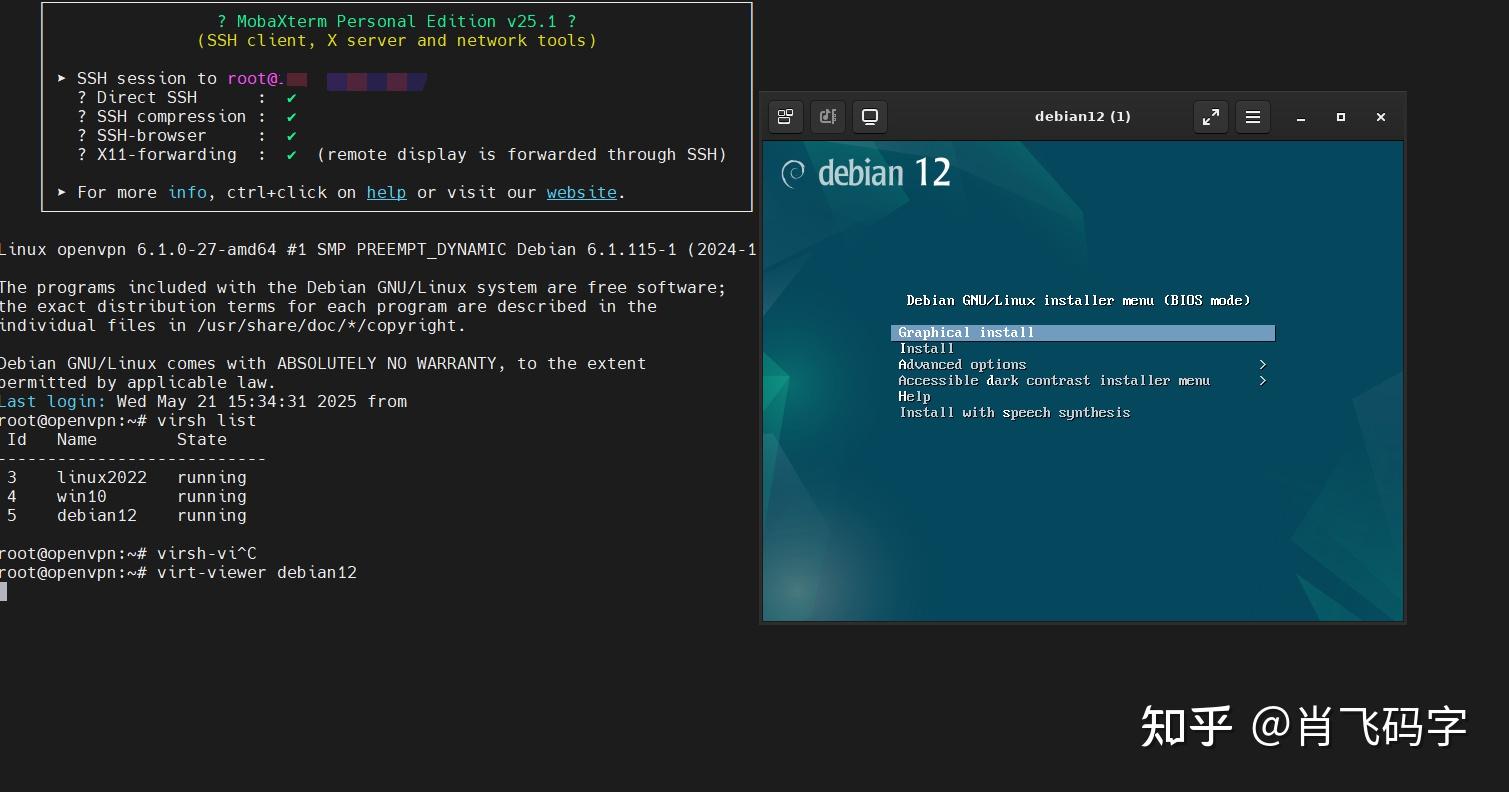
Task: Open the virt-viewer hamburger menu
Action: (1253, 117)
